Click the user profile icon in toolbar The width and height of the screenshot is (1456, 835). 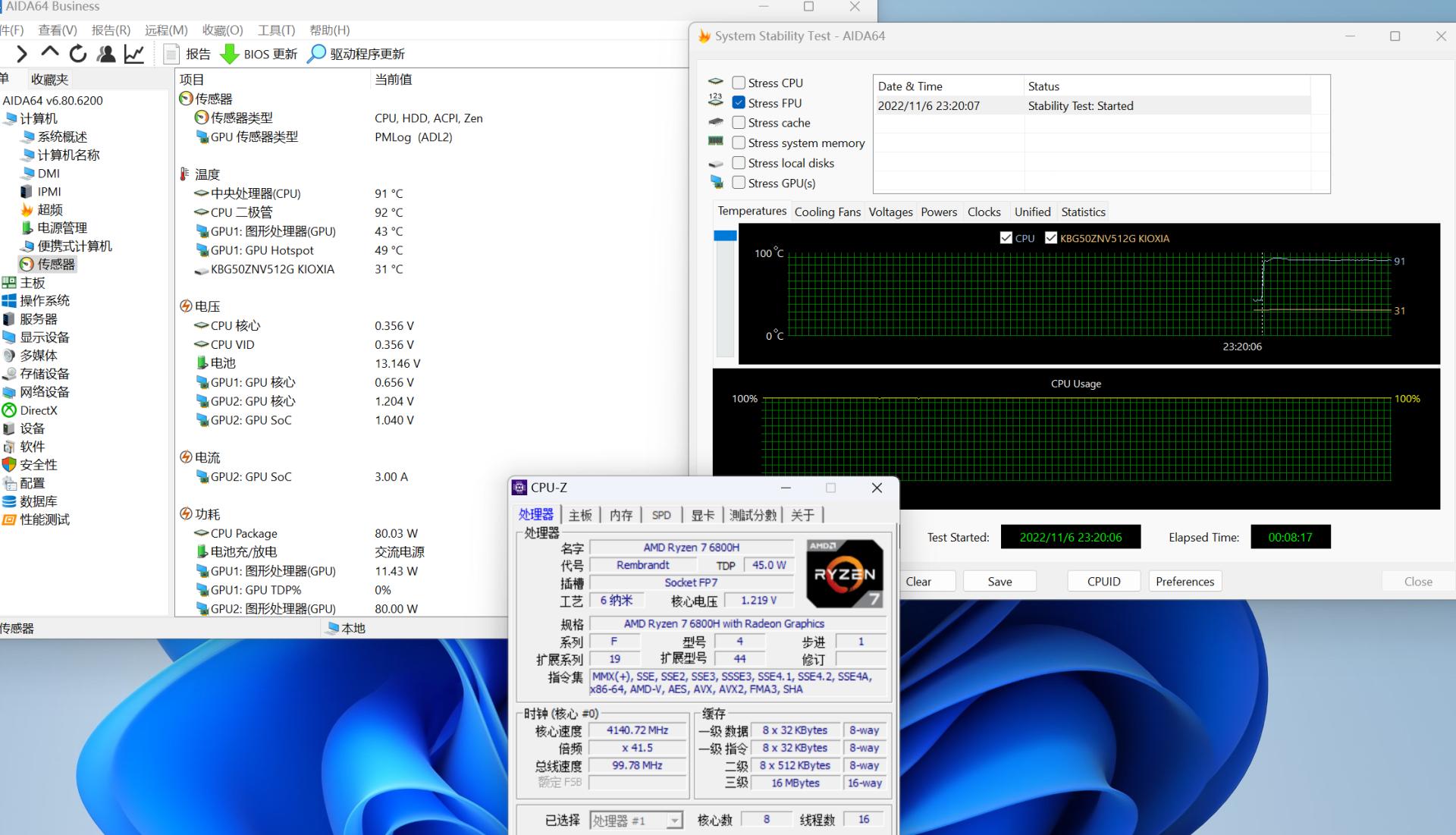(x=106, y=53)
